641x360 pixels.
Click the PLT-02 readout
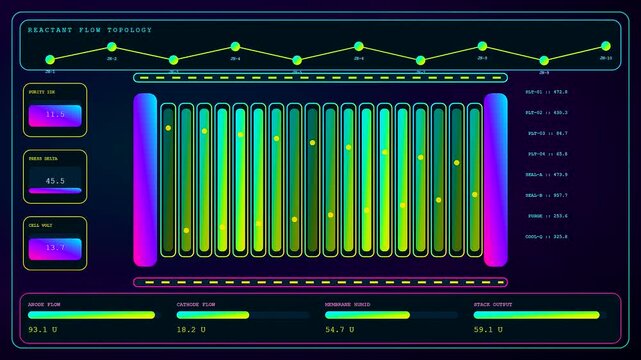tap(547, 112)
